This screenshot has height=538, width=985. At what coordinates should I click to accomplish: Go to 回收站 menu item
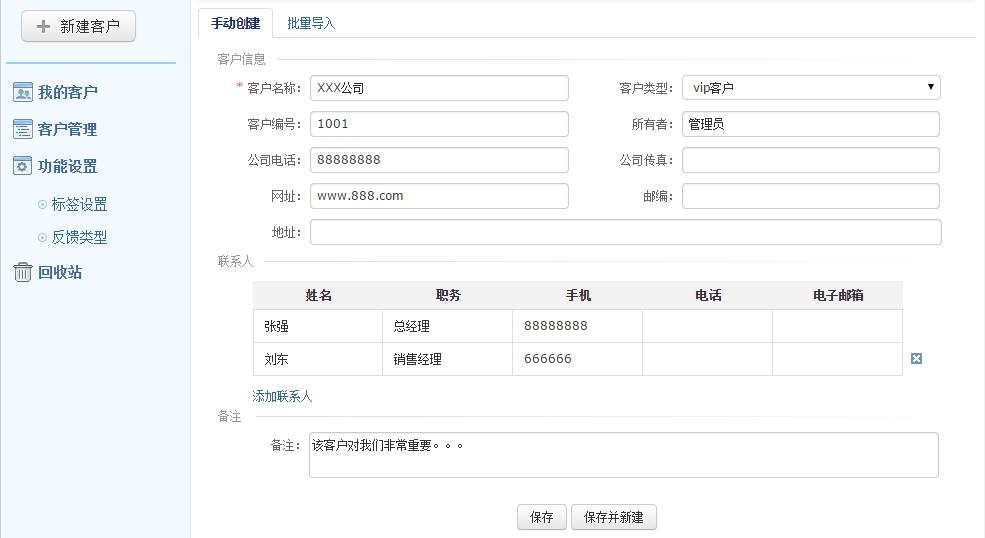[60, 272]
